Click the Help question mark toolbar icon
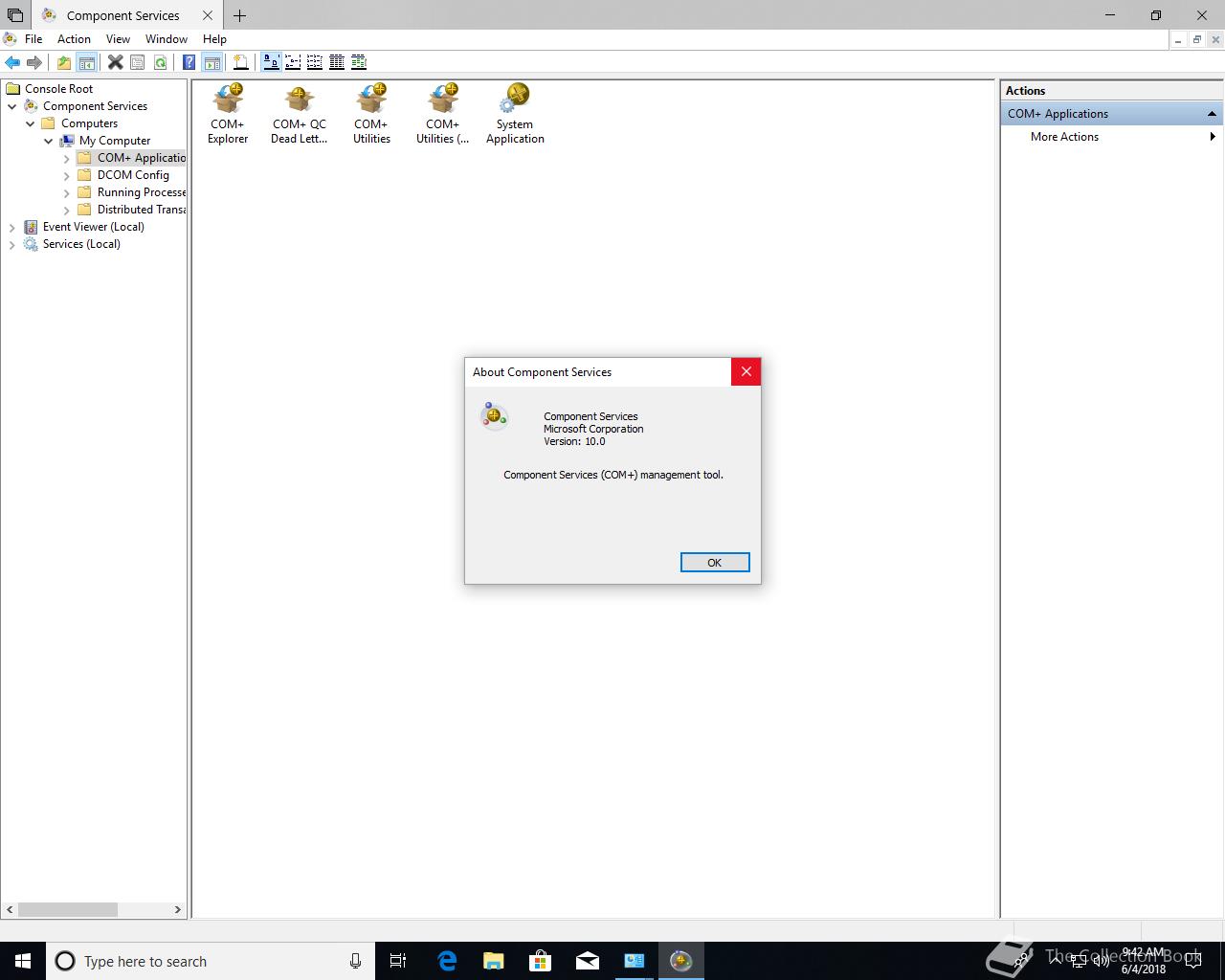 point(189,62)
